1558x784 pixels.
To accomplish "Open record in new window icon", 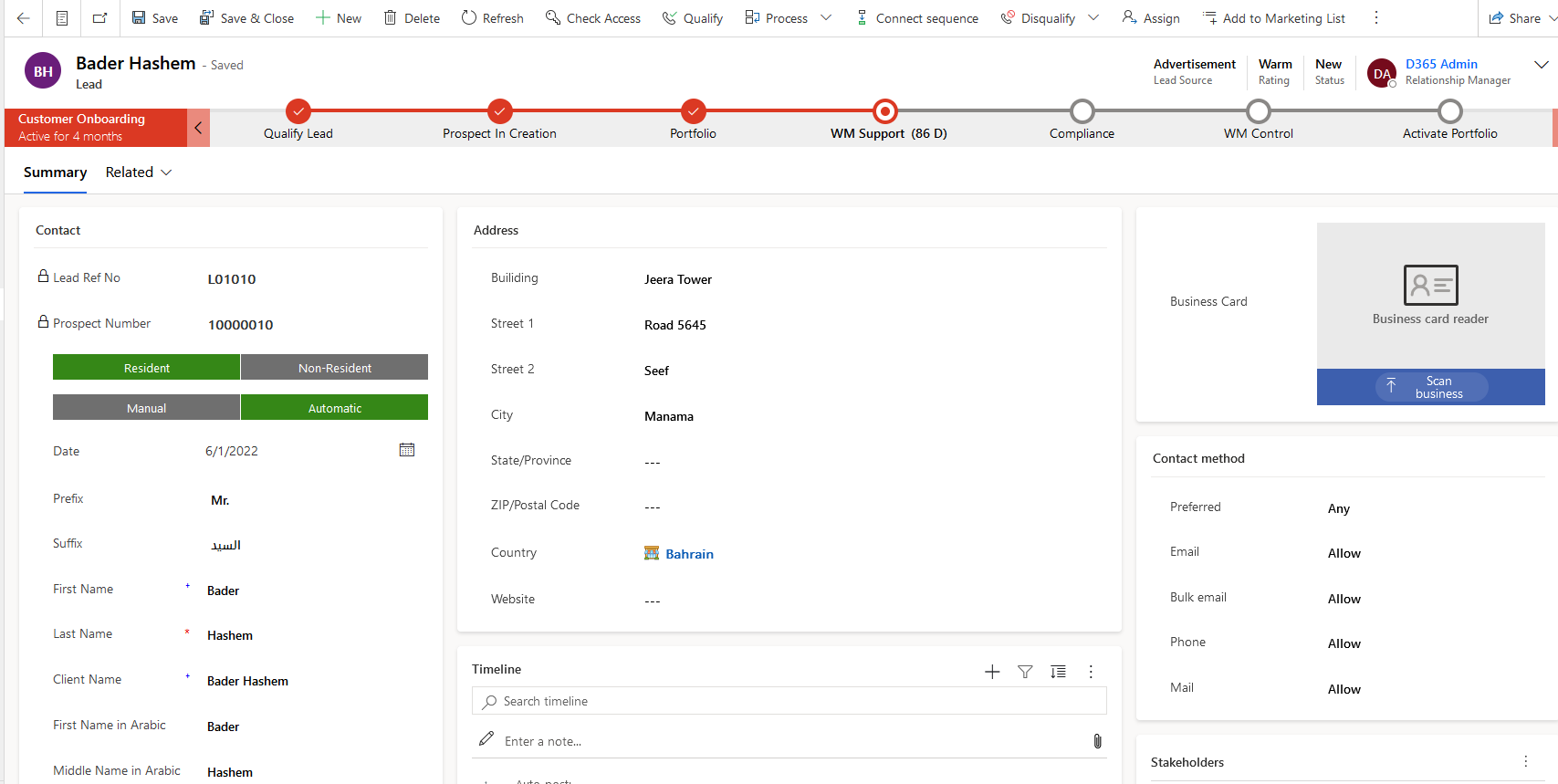I will pos(99,18).
